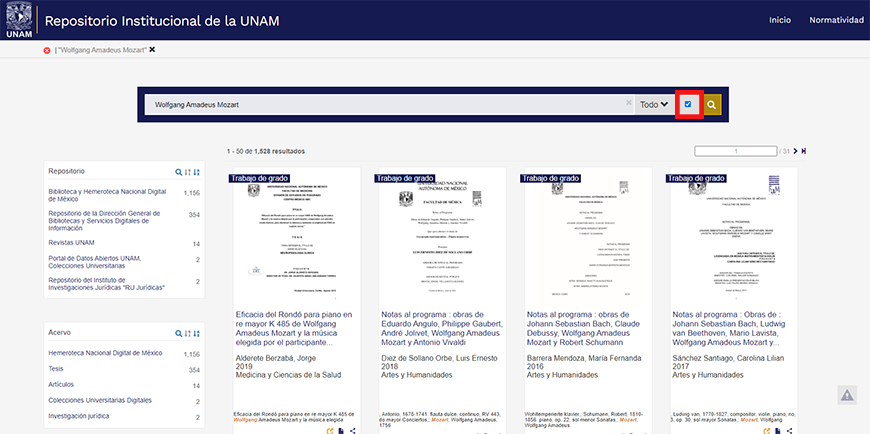Click the search input containing Wolfgang Amadeus Mozart
This screenshot has height=434, width=870.
point(388,104)
